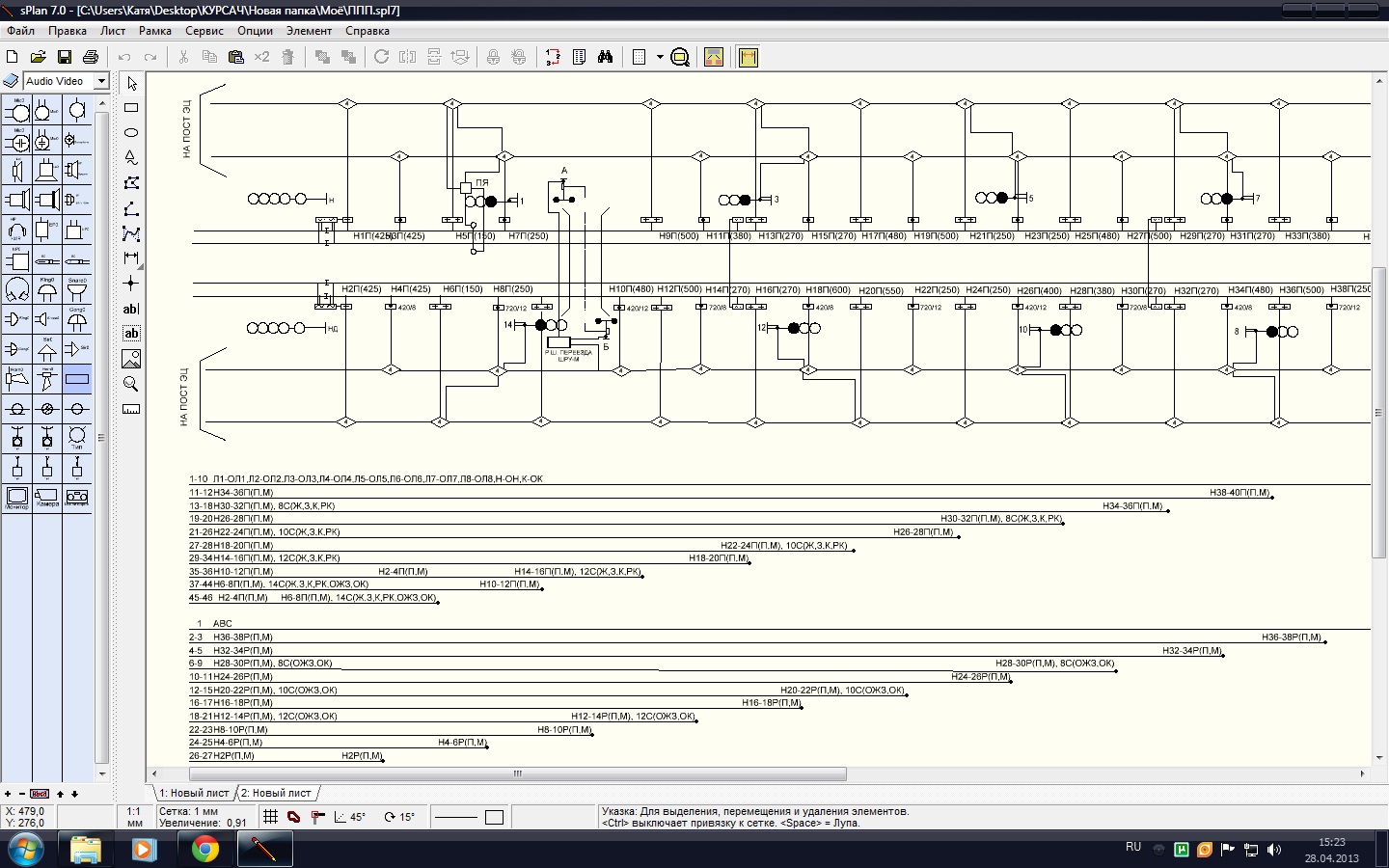Open the Лист menu
Viewport: 1389px width, 868px height.
click(x=113, y=31)
